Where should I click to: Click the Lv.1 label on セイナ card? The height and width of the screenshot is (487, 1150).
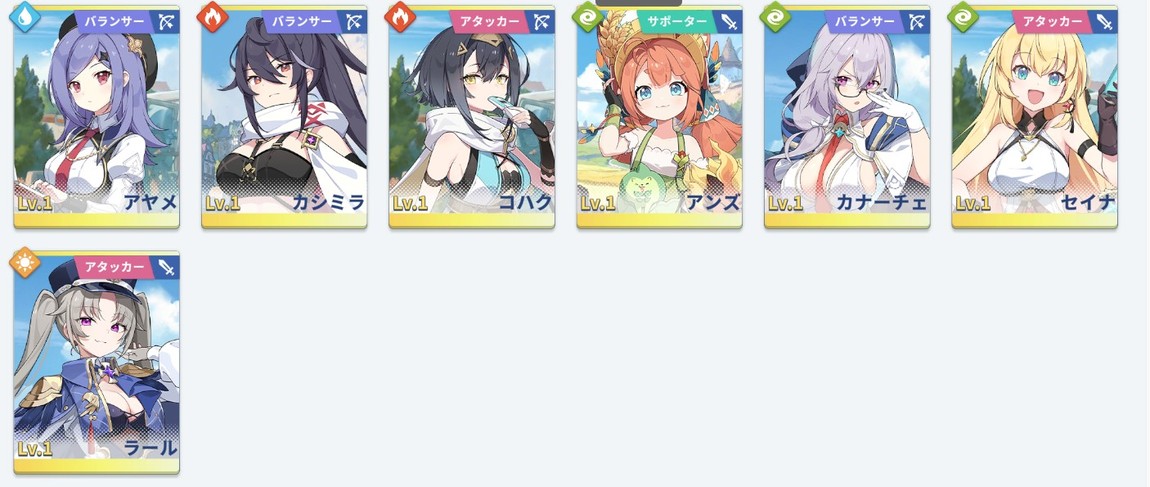(973, 203)
